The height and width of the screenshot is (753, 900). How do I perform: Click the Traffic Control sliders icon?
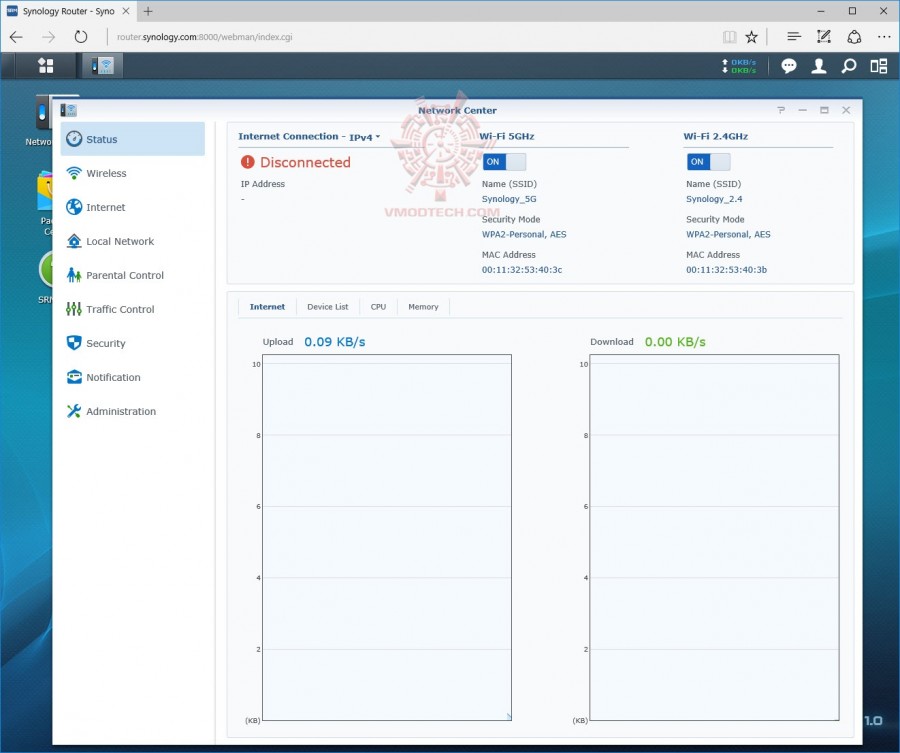pyautogui.click(x=74, y=309)
